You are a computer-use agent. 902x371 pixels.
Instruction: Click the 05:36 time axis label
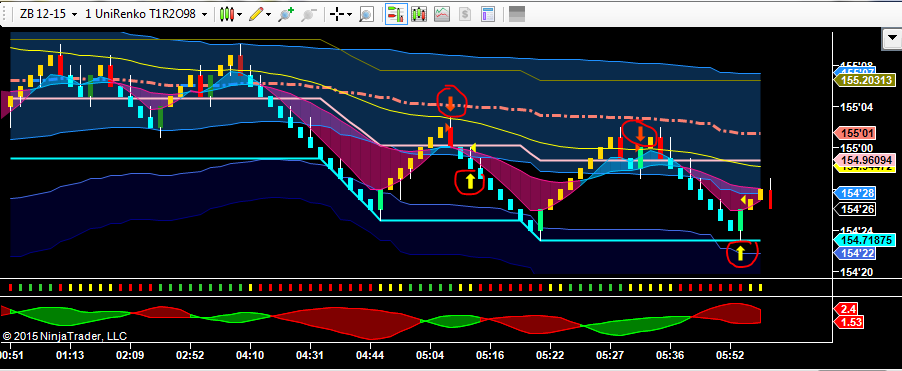670,355
